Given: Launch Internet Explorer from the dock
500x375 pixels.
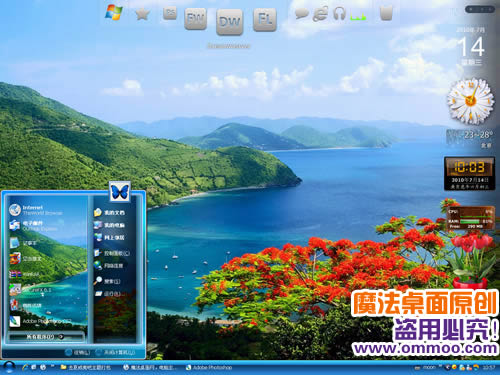Looking at the screenshot, I should [x=320, y=14].
